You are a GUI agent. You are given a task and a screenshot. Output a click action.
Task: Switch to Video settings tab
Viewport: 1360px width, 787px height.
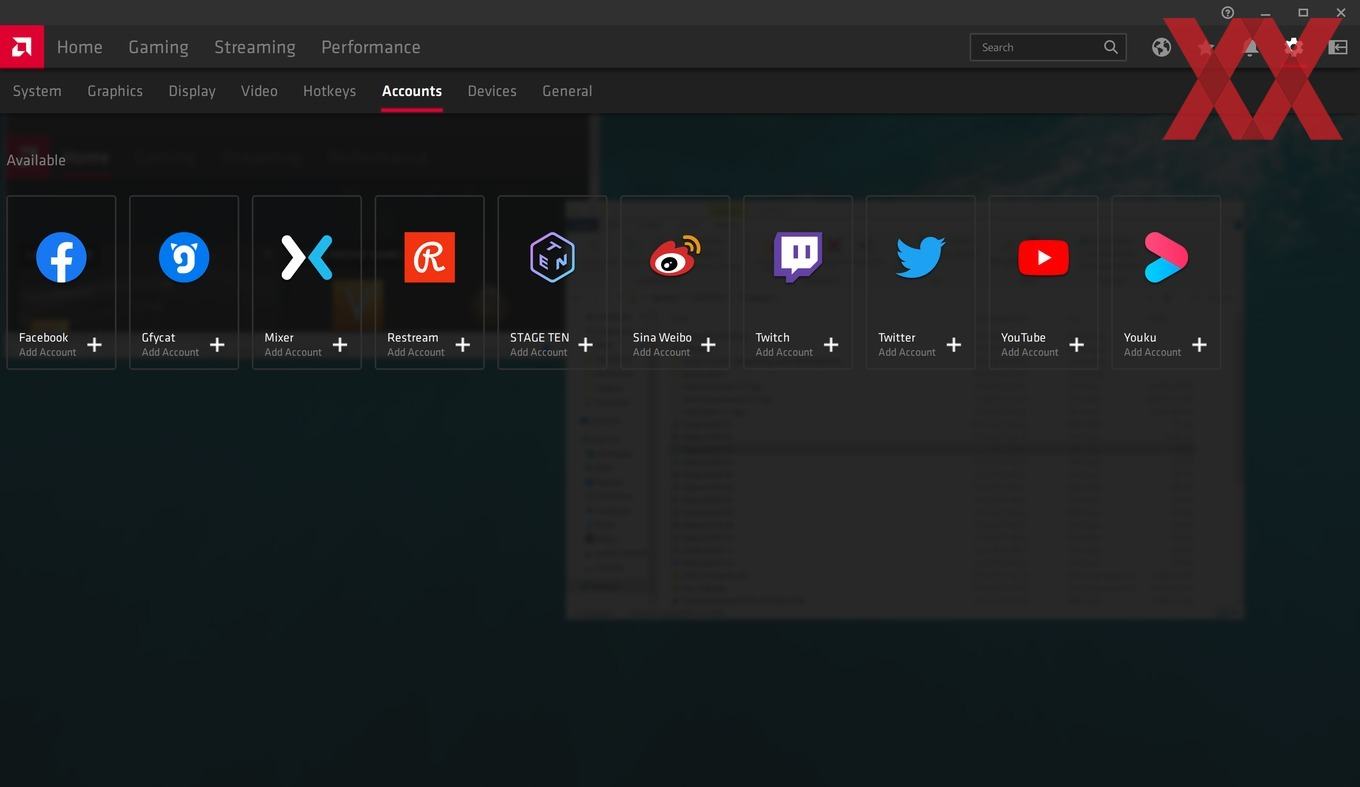click(259, 91)
